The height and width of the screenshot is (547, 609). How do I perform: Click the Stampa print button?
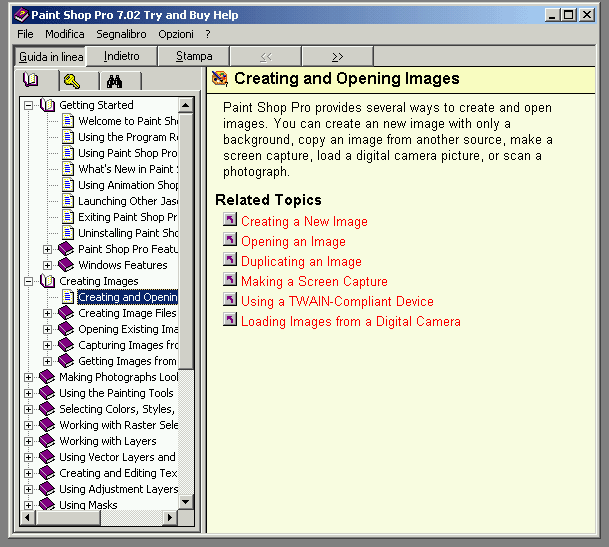(x=194, y=56)
